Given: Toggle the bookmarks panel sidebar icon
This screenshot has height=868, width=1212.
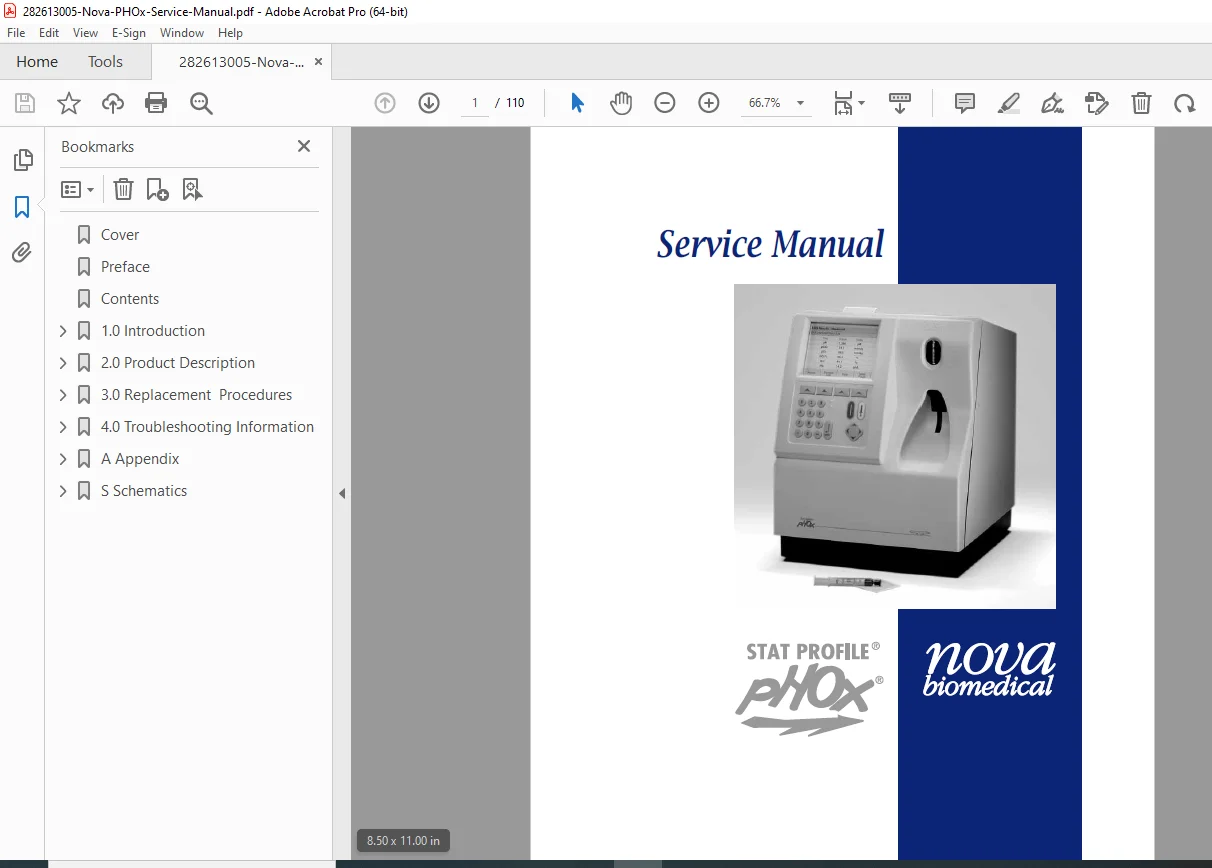Looking at the screenshot, I should pyautogui.click(x=22, y=207).
